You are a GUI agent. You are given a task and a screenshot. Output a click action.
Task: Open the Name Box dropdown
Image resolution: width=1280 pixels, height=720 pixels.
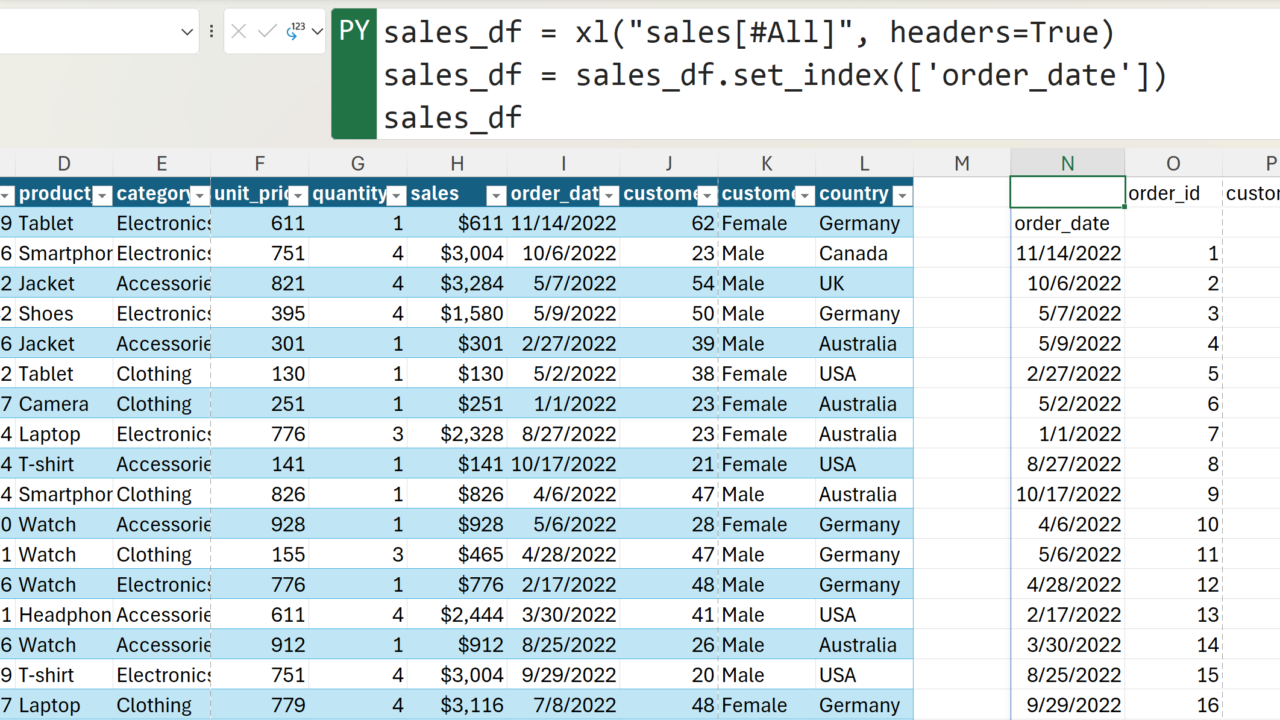point(187,32)
